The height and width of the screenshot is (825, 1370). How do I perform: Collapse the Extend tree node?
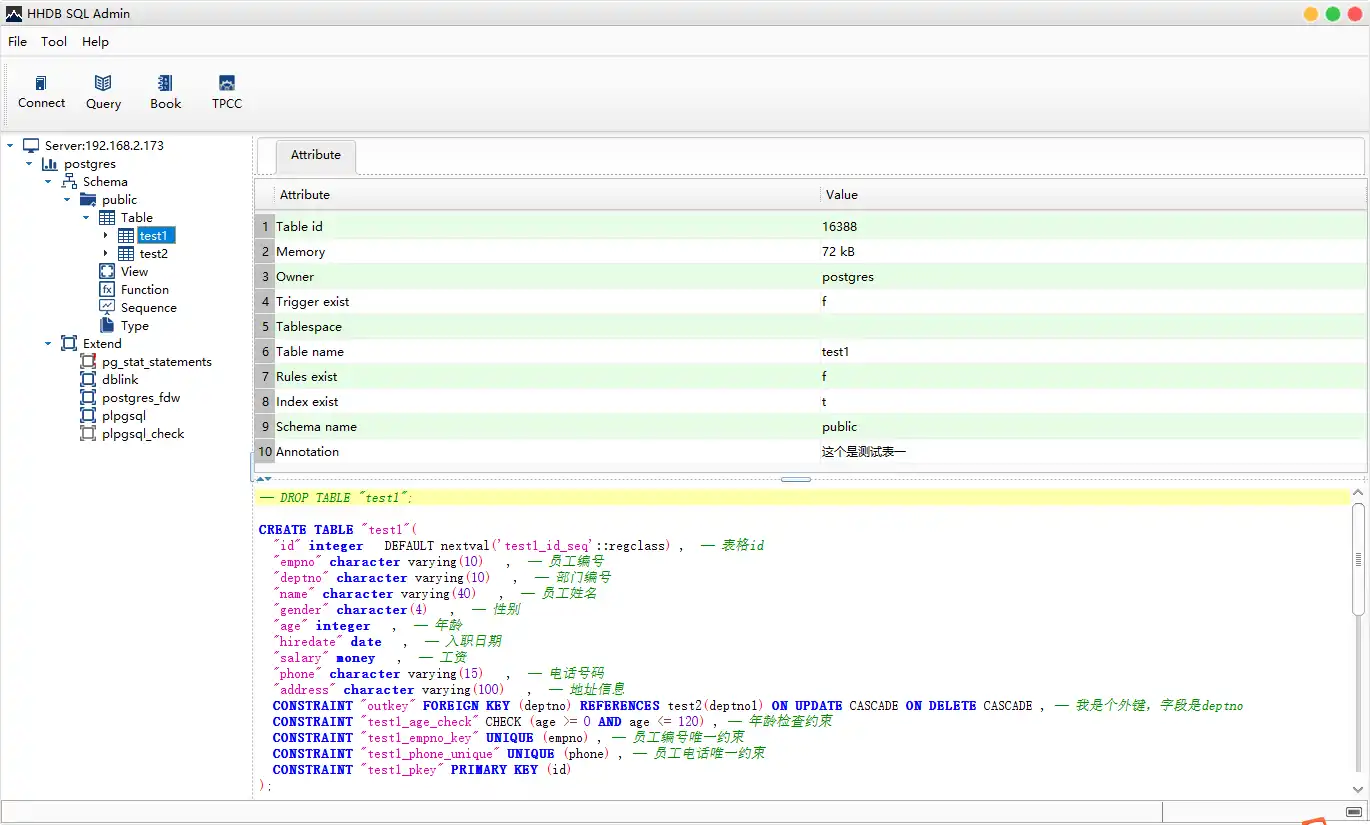click(x=48, y=344)
